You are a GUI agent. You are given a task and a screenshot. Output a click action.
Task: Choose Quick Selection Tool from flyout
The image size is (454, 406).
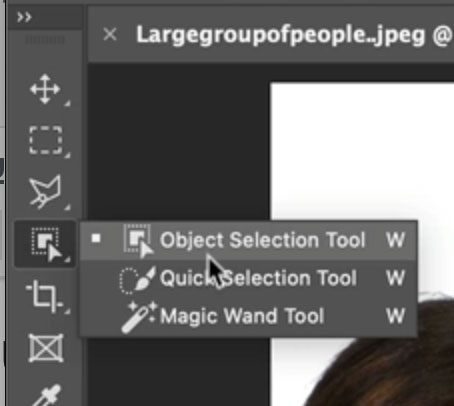click(x=249, y=278)
